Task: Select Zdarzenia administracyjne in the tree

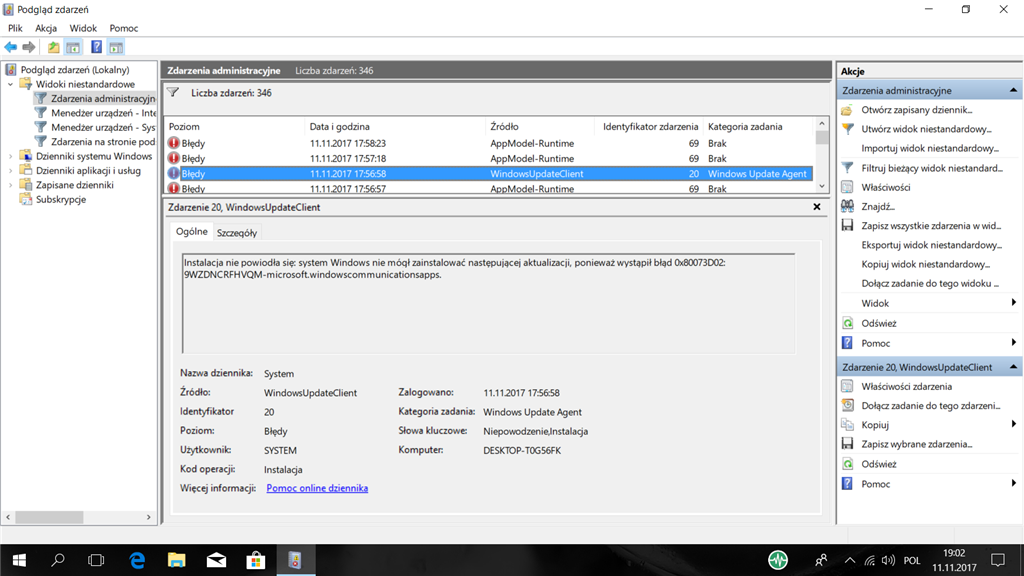Action: 103,99
